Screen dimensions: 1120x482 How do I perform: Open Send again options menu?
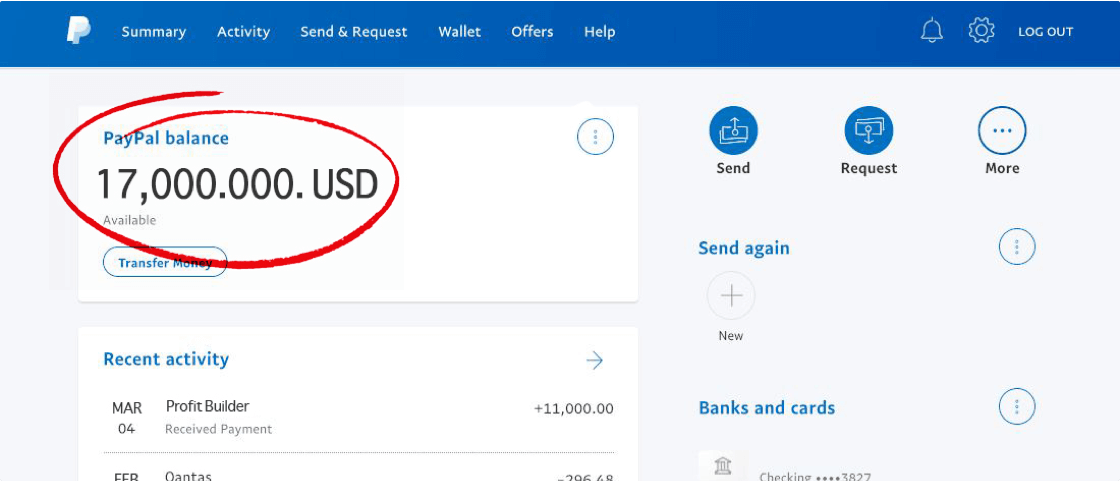pyautogui.click(x=1016, y=247)
